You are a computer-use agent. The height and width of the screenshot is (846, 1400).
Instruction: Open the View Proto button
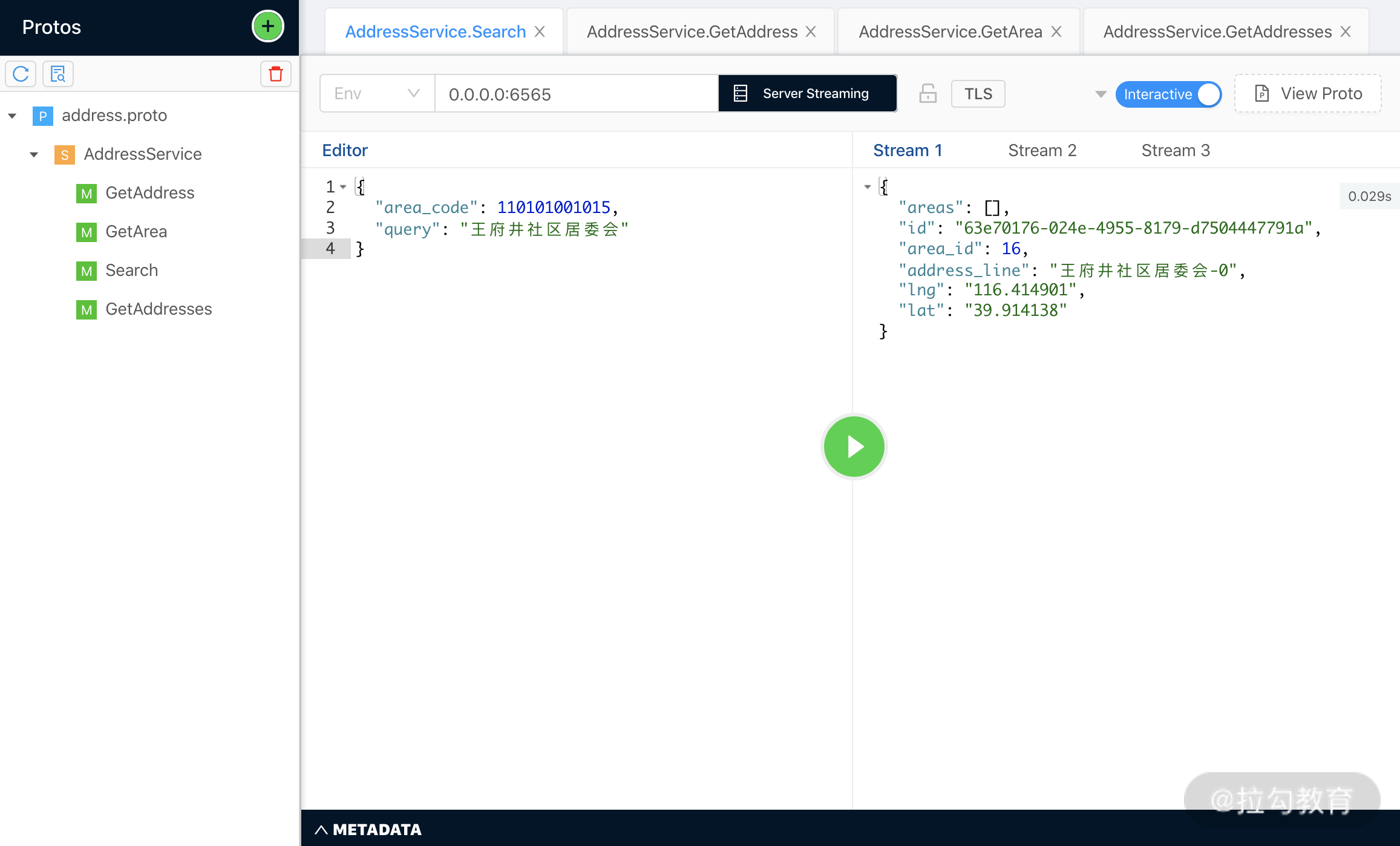pyautogui.click(x=1308, y=94)
